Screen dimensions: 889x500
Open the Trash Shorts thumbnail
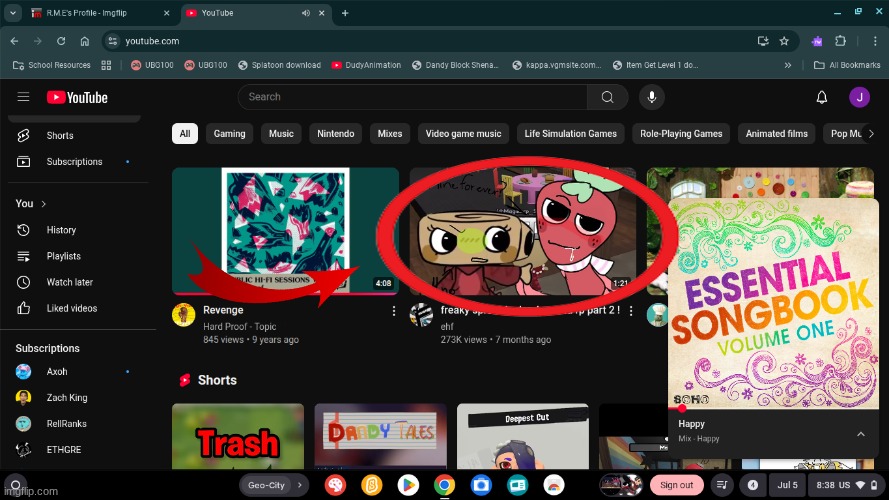[238, 436]
